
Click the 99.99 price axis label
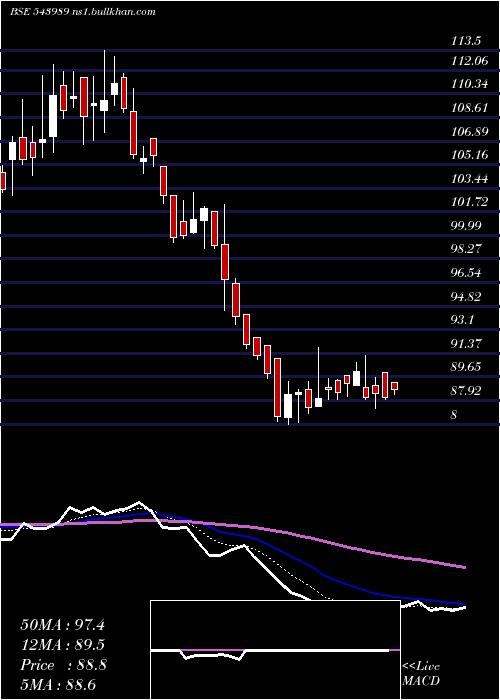point(466,226)
